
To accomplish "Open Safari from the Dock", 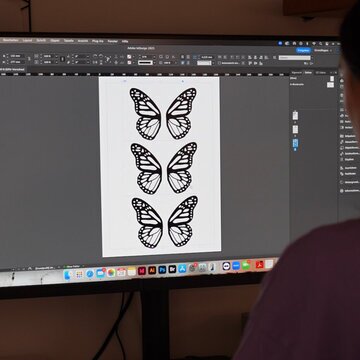I will click(x=90, y=274).
